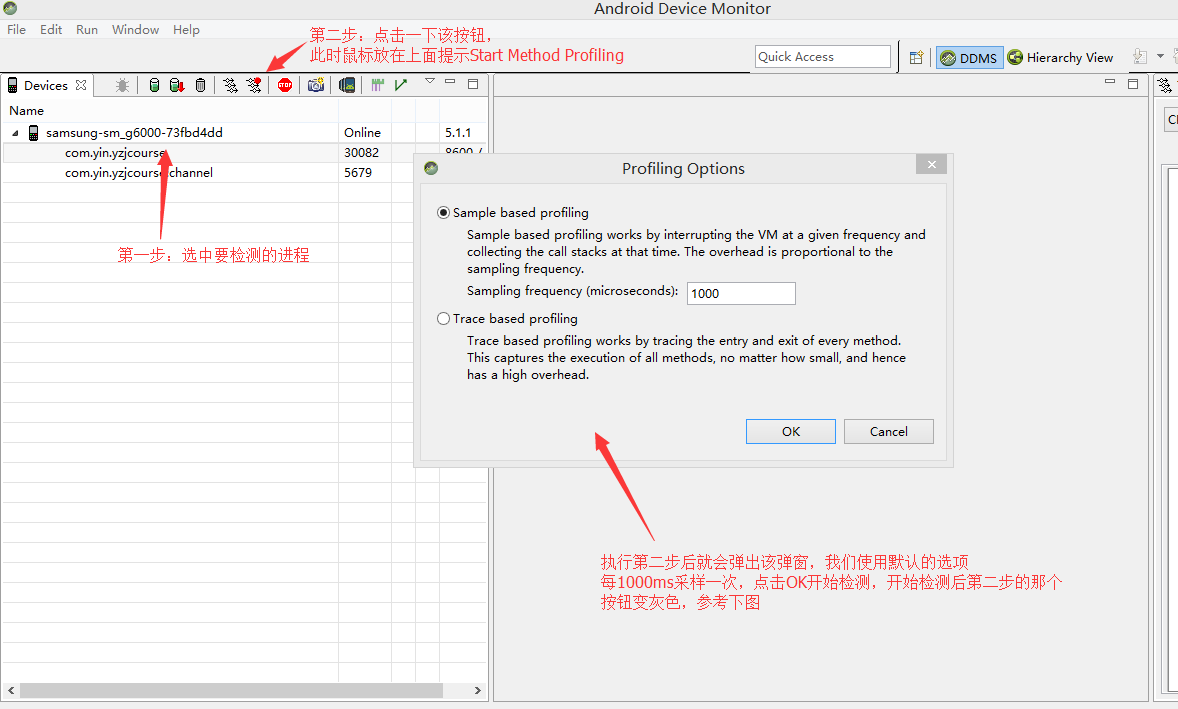Click the Dump View Hierarchy icon
The height and width of the screenshot is (709, 1178).
[x=347, y=85]
